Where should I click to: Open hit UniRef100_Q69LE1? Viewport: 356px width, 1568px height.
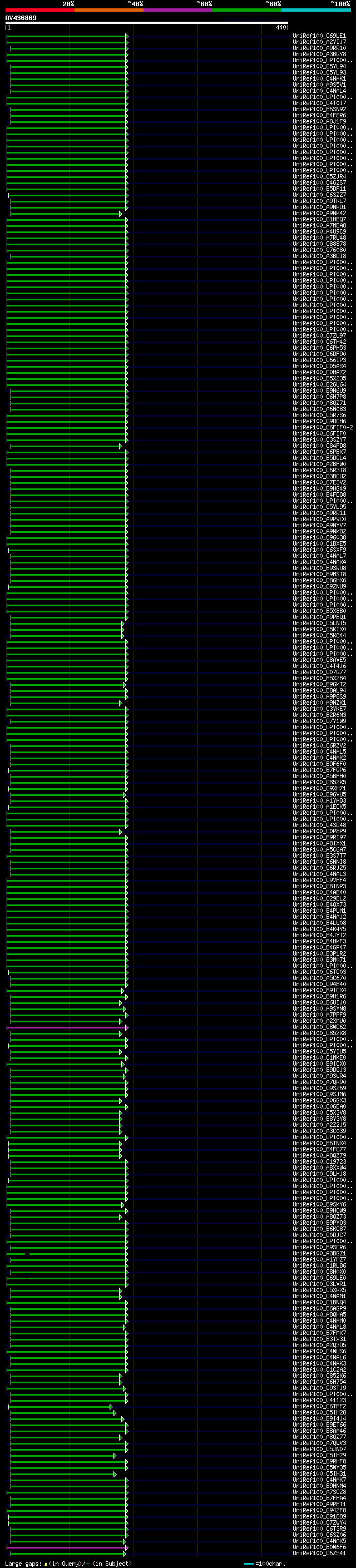pos(319,36)
